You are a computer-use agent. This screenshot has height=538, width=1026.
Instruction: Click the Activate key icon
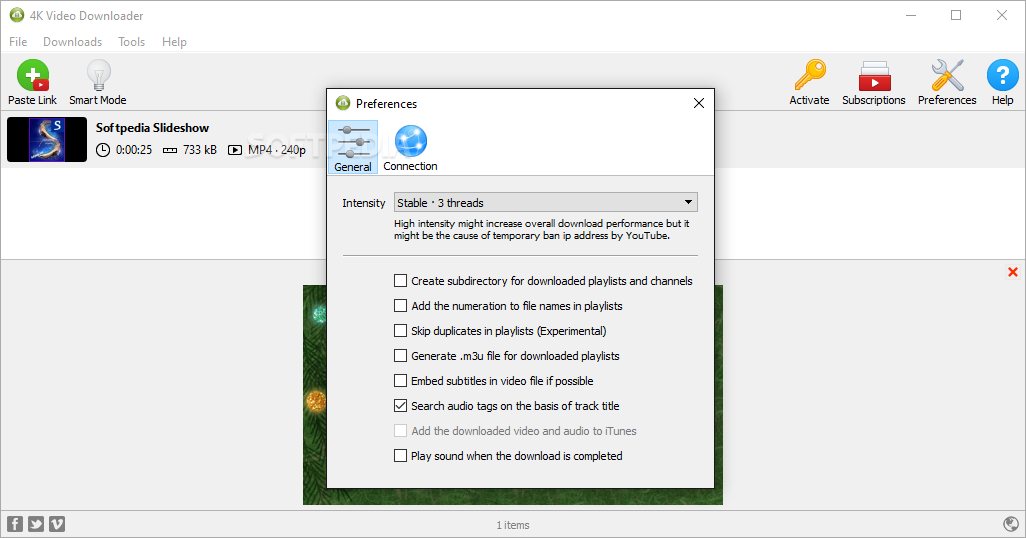tap(810, 75)
